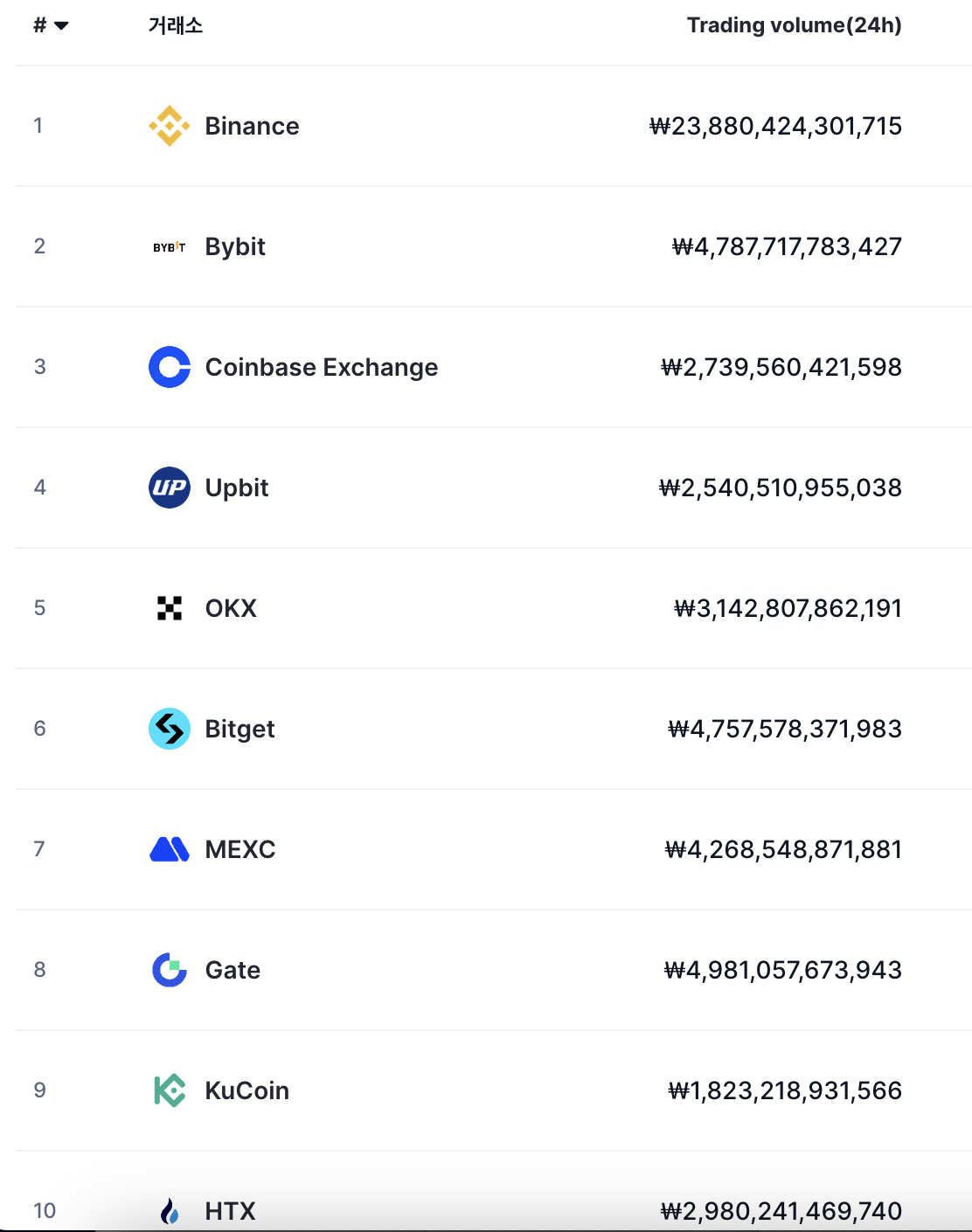
Task: Click the KuCoin logo icon
Action: [x=170, y=1090]
